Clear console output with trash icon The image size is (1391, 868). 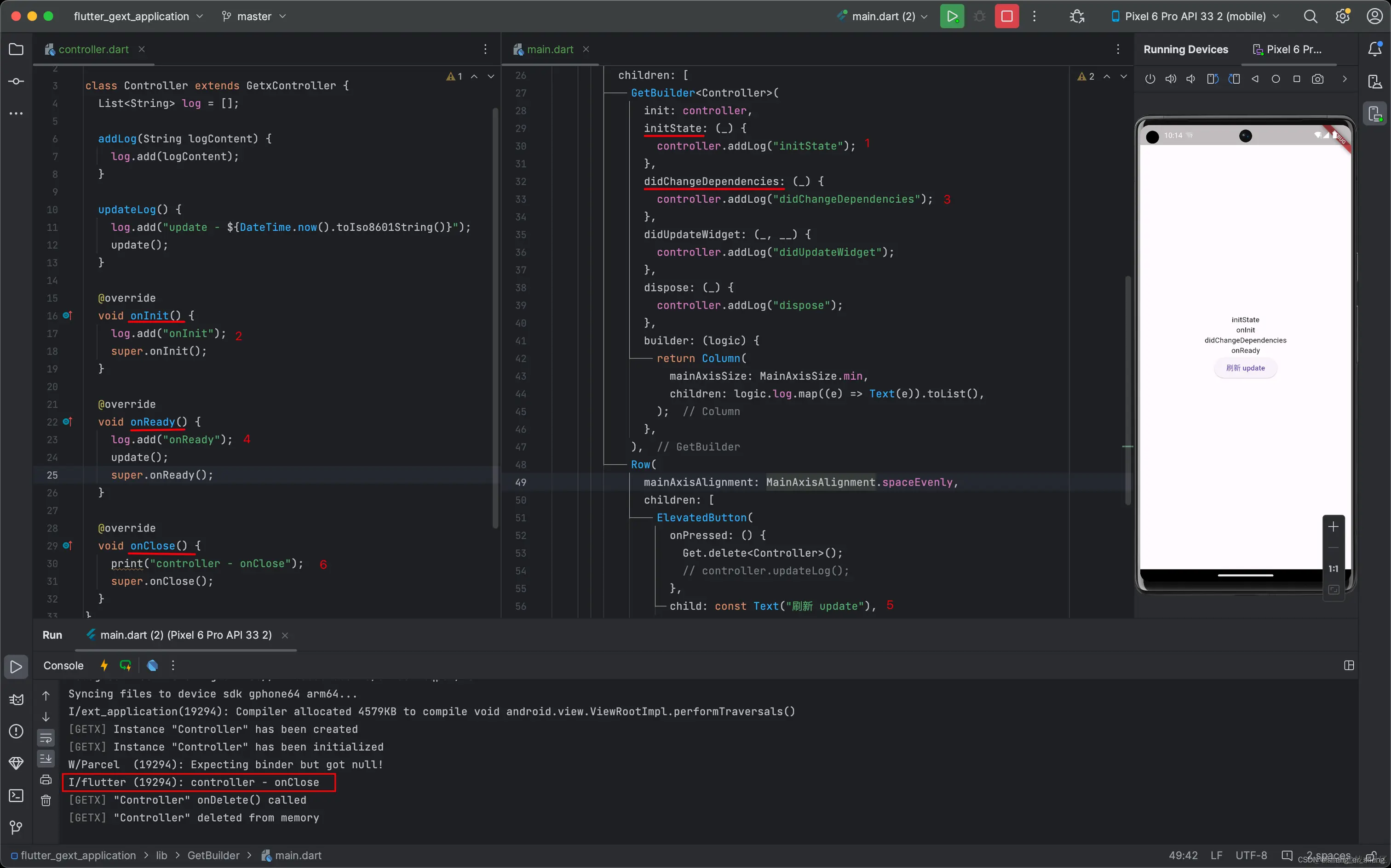(x=46, y=800)
